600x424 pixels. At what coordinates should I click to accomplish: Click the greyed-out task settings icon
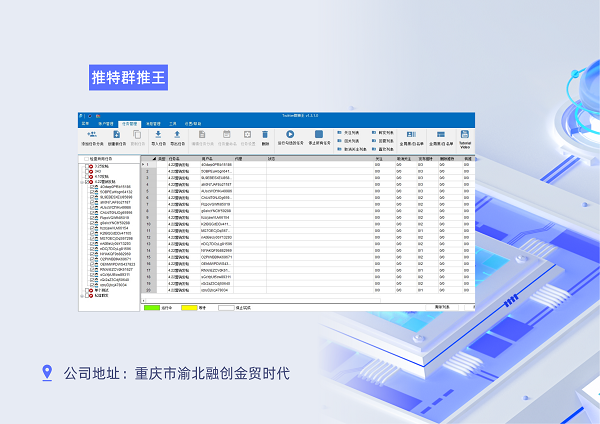pyautogui.click(x=247, y=134)
